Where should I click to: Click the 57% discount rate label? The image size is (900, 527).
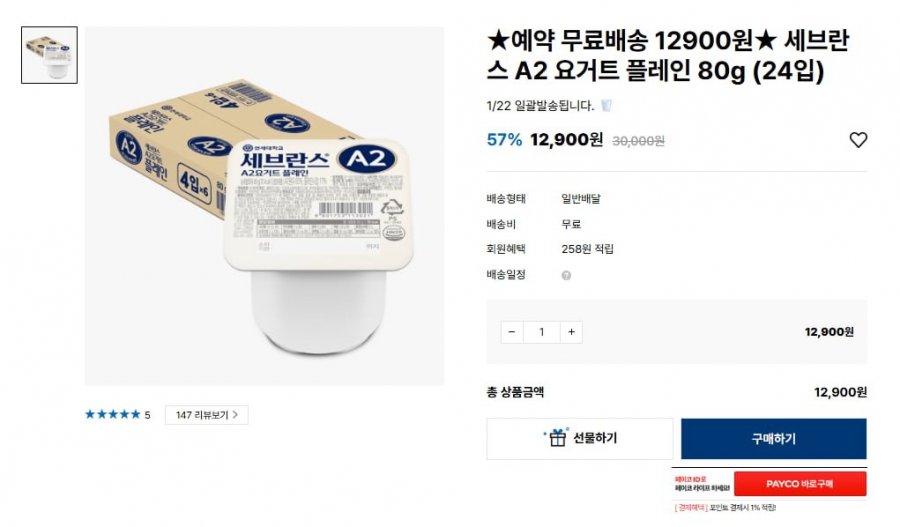point(505,140)
